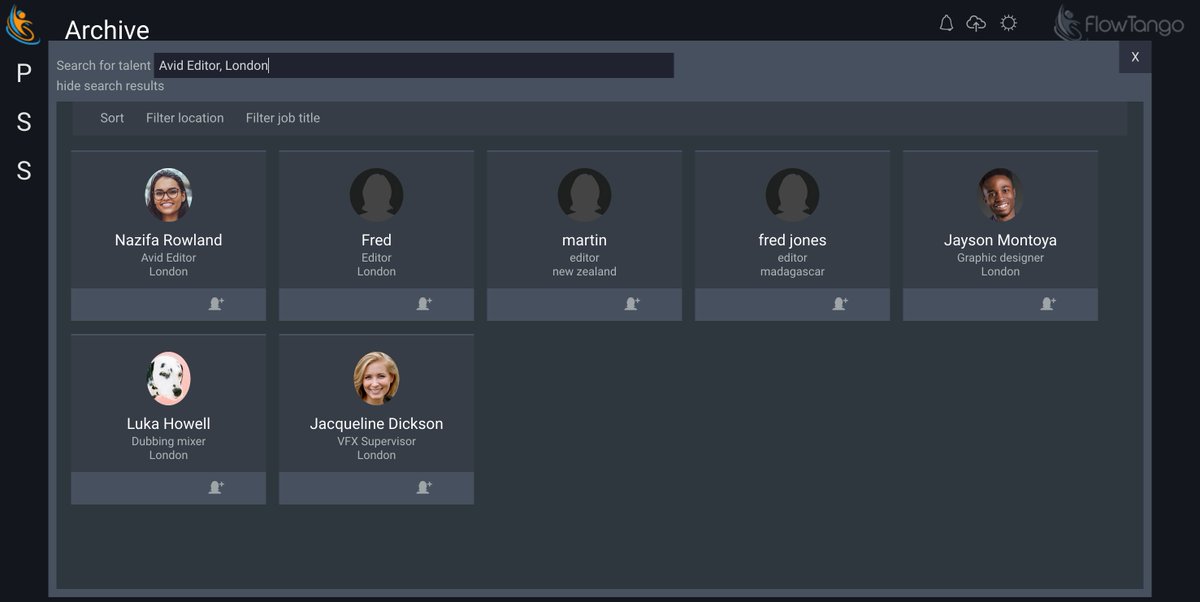Add Jayson Montoya using the add-person icon
The width and height of the screenshot is (1200, 602).
click(x=1048, y=304)
